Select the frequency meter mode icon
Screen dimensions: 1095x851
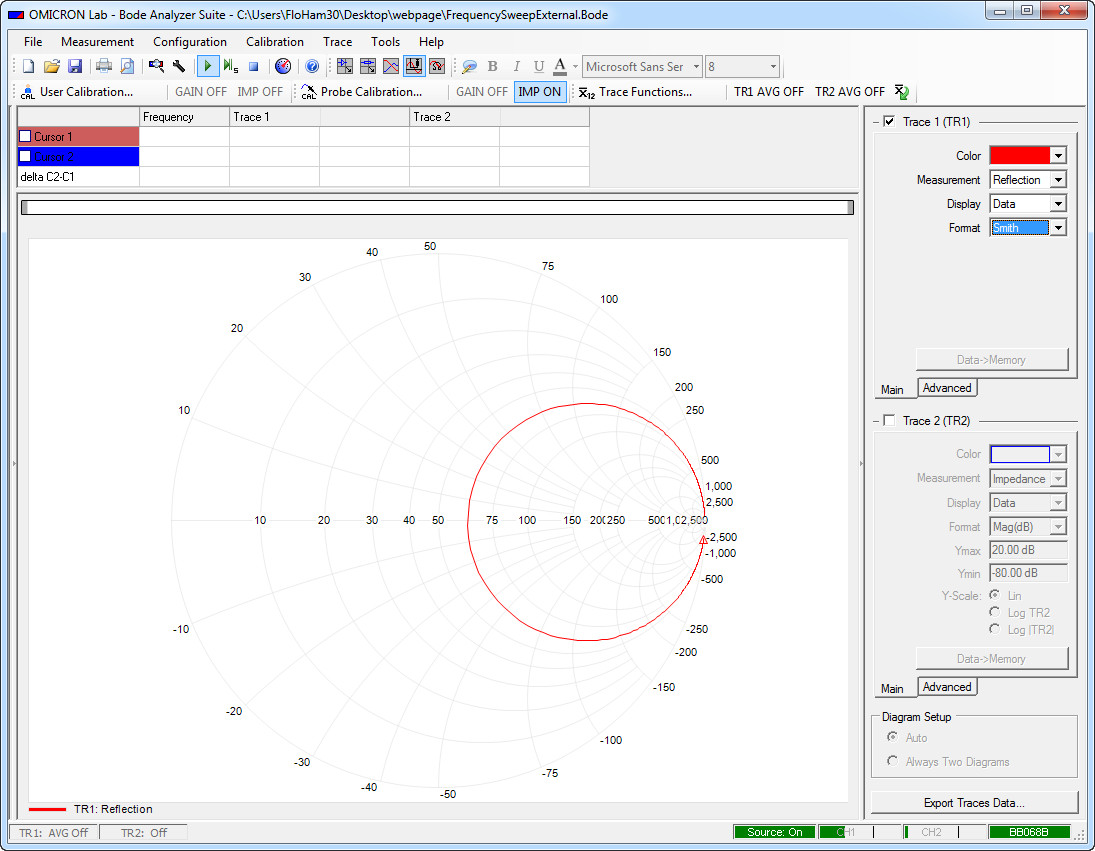[437, 66]
